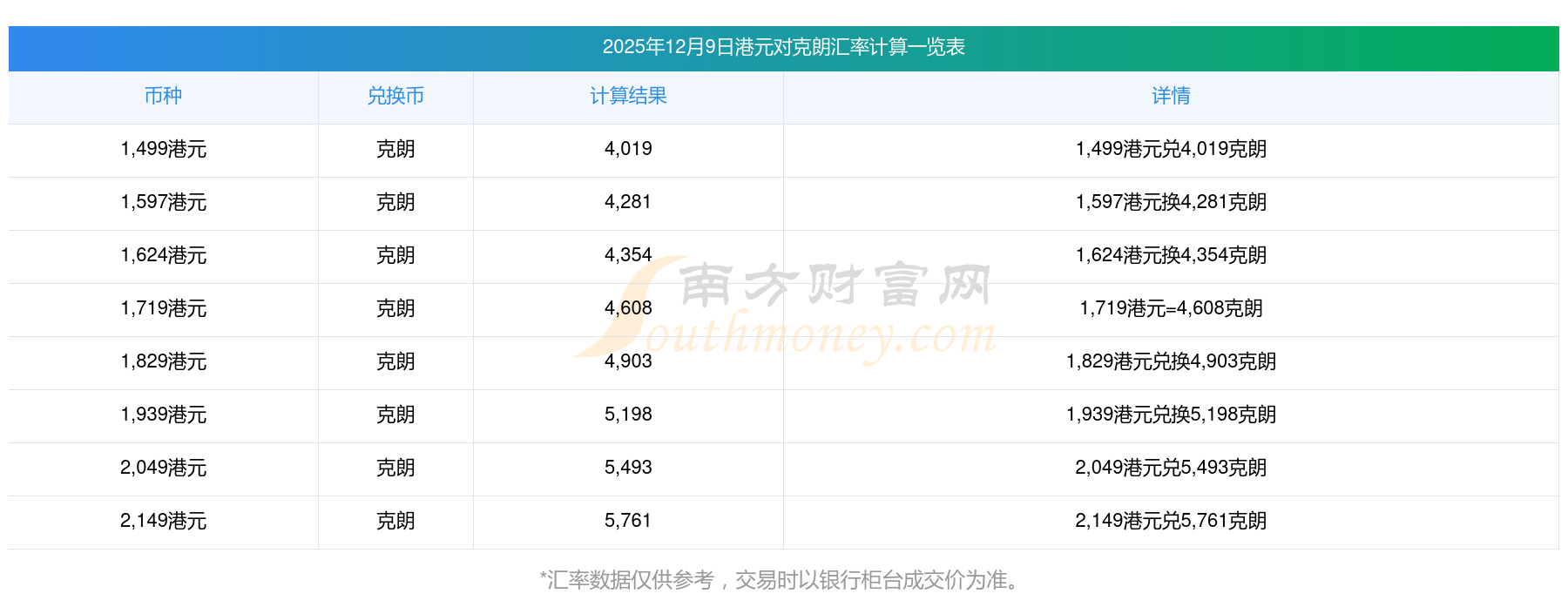
Task: Click the 南方财富网 watermark logo
Action: [x=784, y=310]
